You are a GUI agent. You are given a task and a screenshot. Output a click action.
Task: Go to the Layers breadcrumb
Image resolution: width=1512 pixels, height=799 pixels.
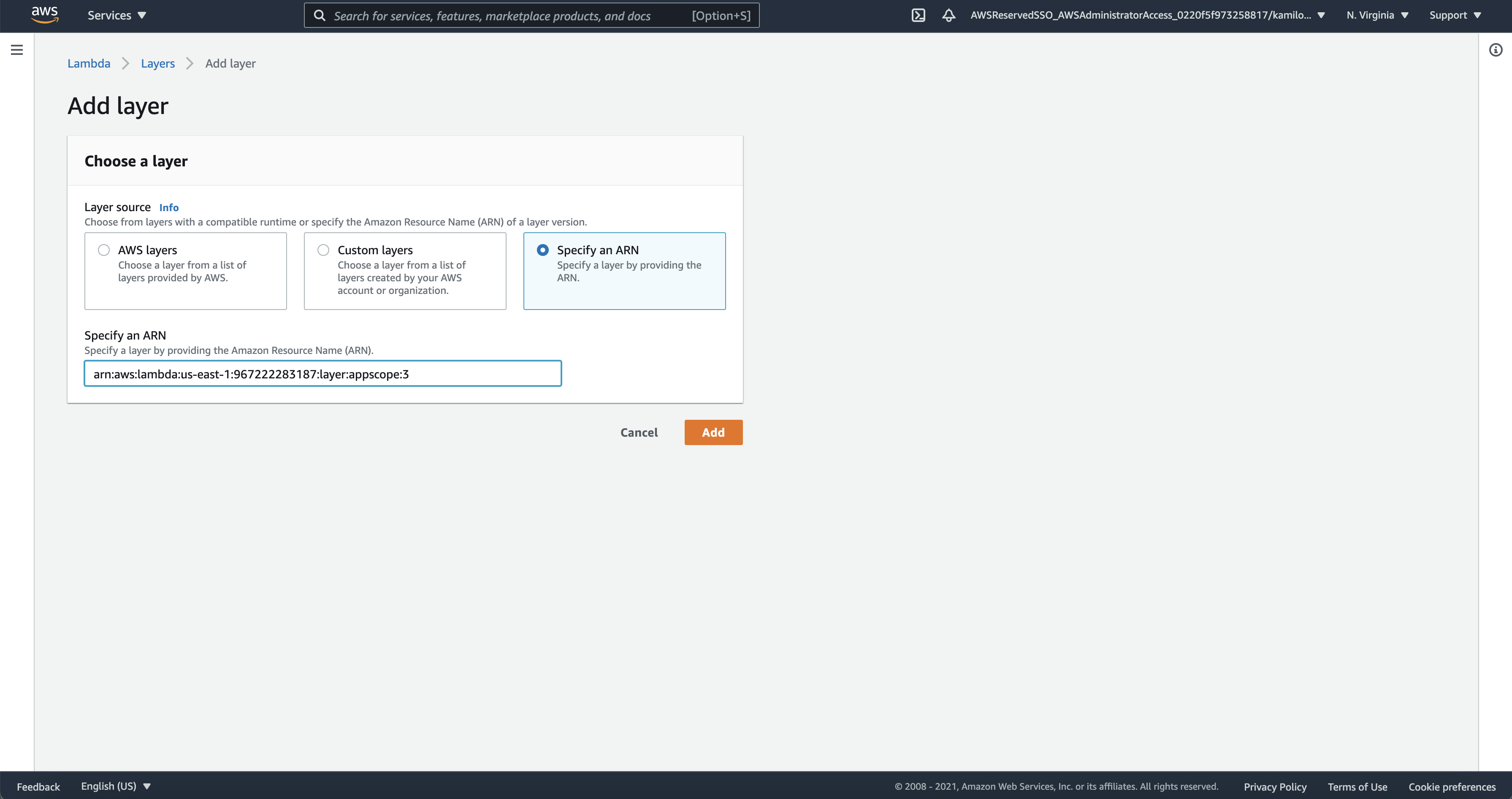click(x=157, y=63)
